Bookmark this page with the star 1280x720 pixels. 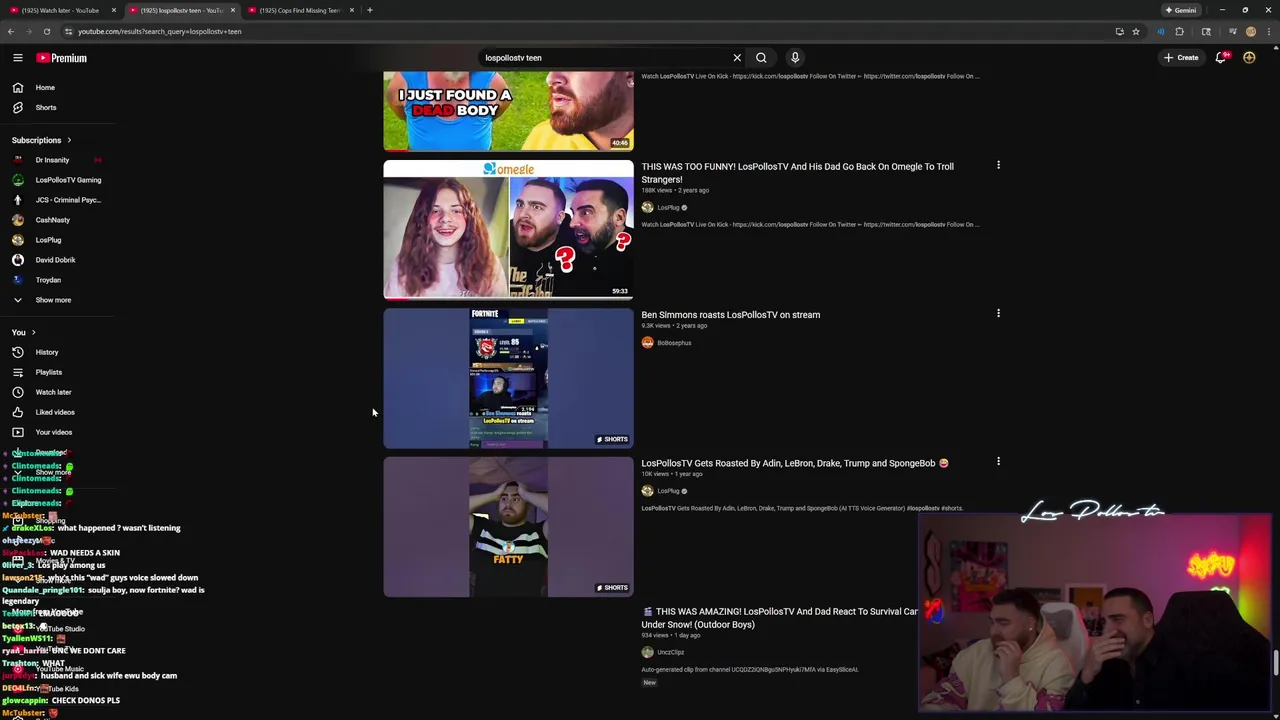pyautogui.click(x=1136, y=31)
